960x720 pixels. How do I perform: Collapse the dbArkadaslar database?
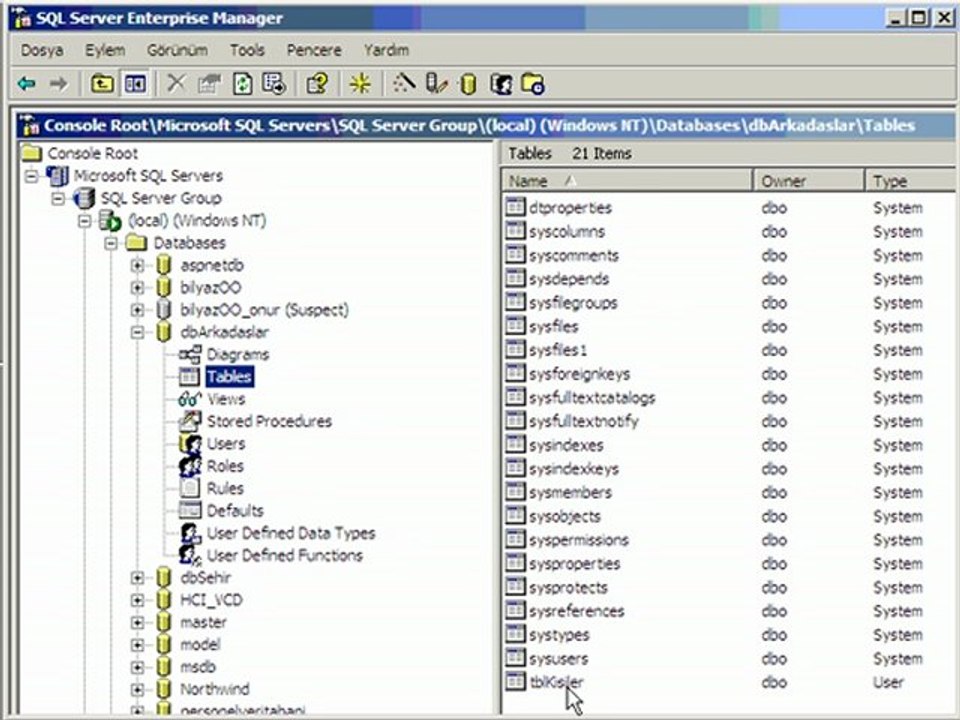click(137, 332)
